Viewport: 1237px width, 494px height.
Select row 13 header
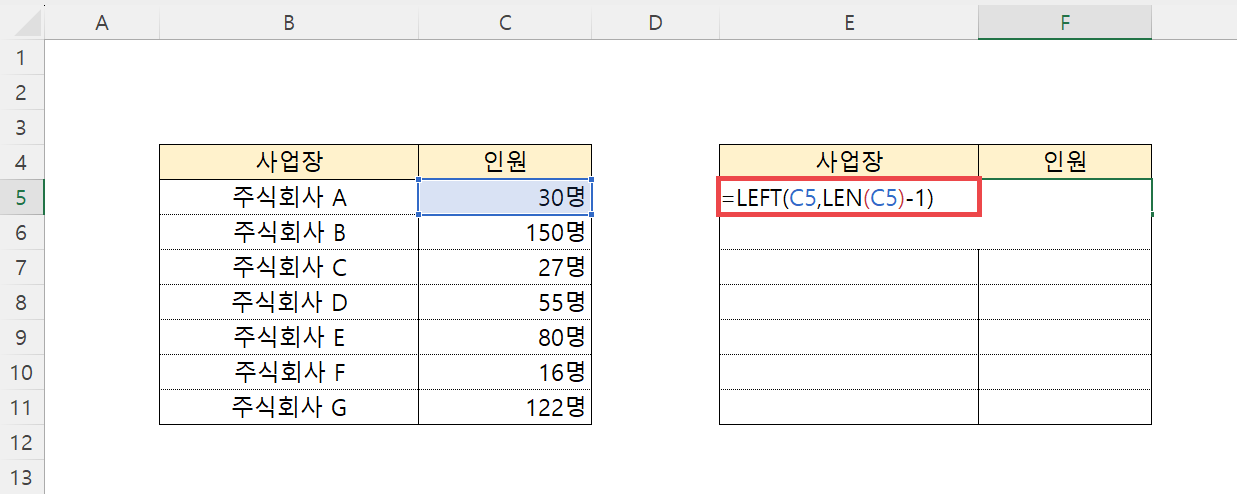tap(22, 477)
